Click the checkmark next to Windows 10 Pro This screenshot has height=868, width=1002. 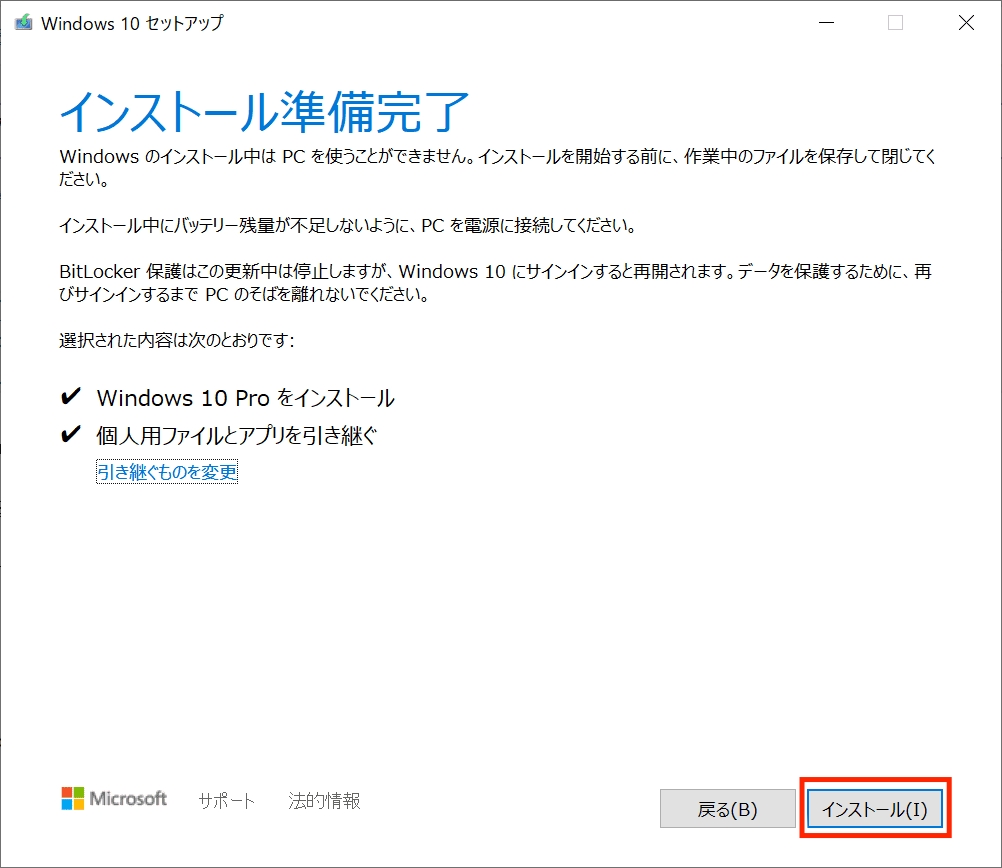point(70,396)
